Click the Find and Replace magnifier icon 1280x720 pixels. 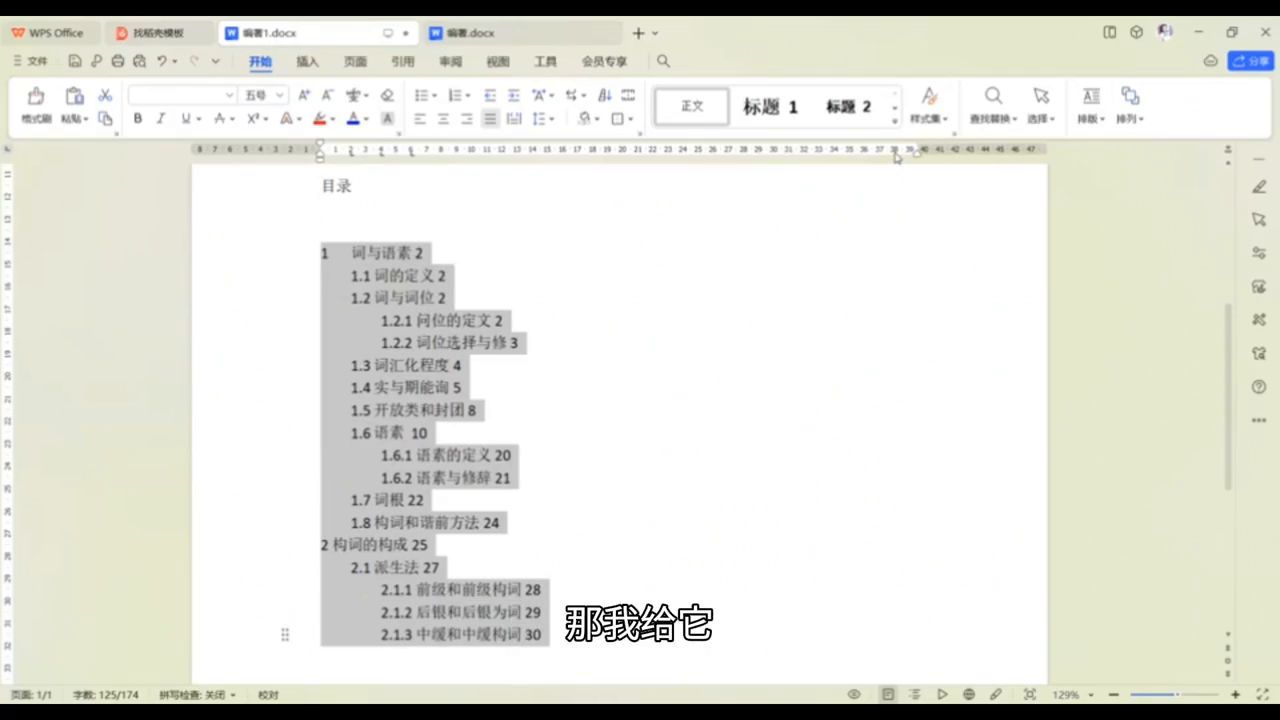click(x=993, y=96)
